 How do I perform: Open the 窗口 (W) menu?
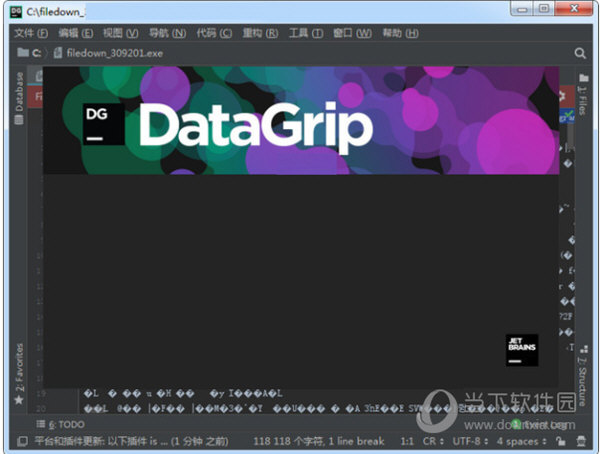352,33
